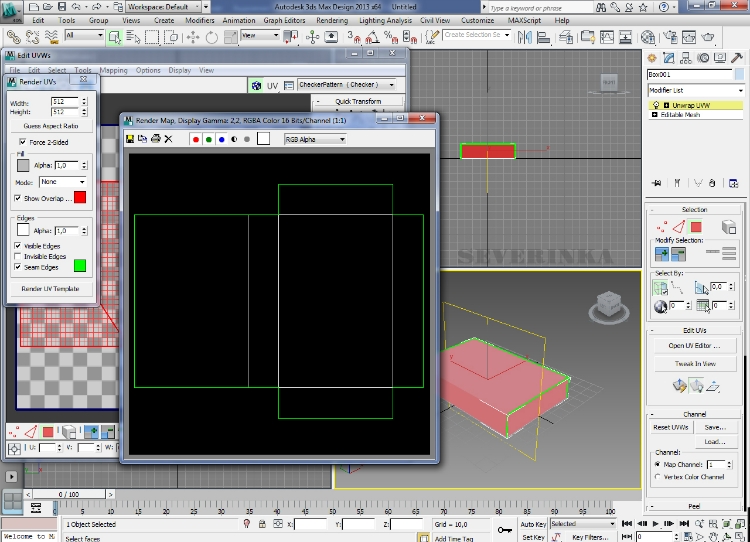Toggle the Force 2-Sided checkbox
The image size is (750, 542).
pos(22,142)
